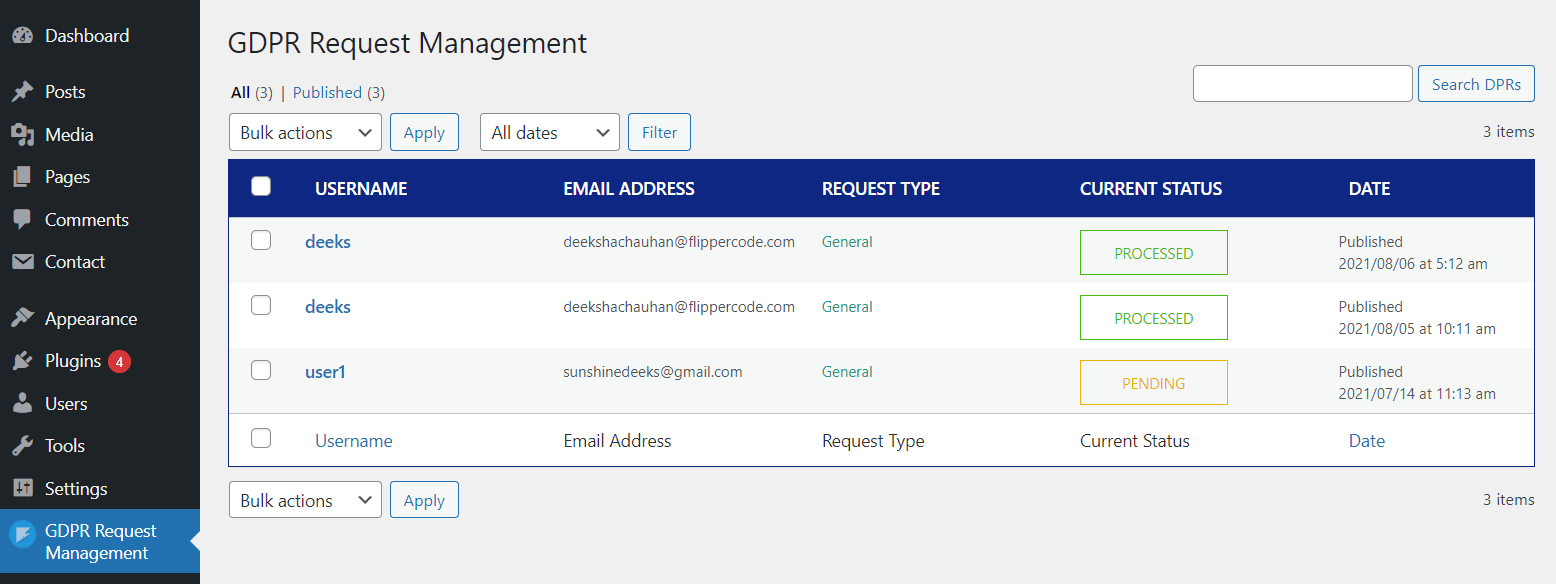Check the checkbox next to user1's request
The image size is (1556, 584).
click(261, 369)
